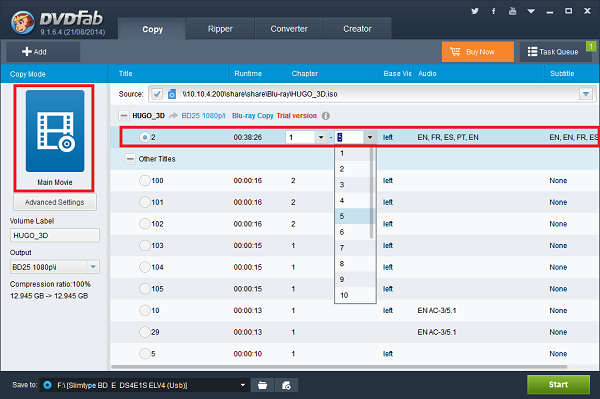Click the Main Movie copy mode icon

click(x=55, y=131)
